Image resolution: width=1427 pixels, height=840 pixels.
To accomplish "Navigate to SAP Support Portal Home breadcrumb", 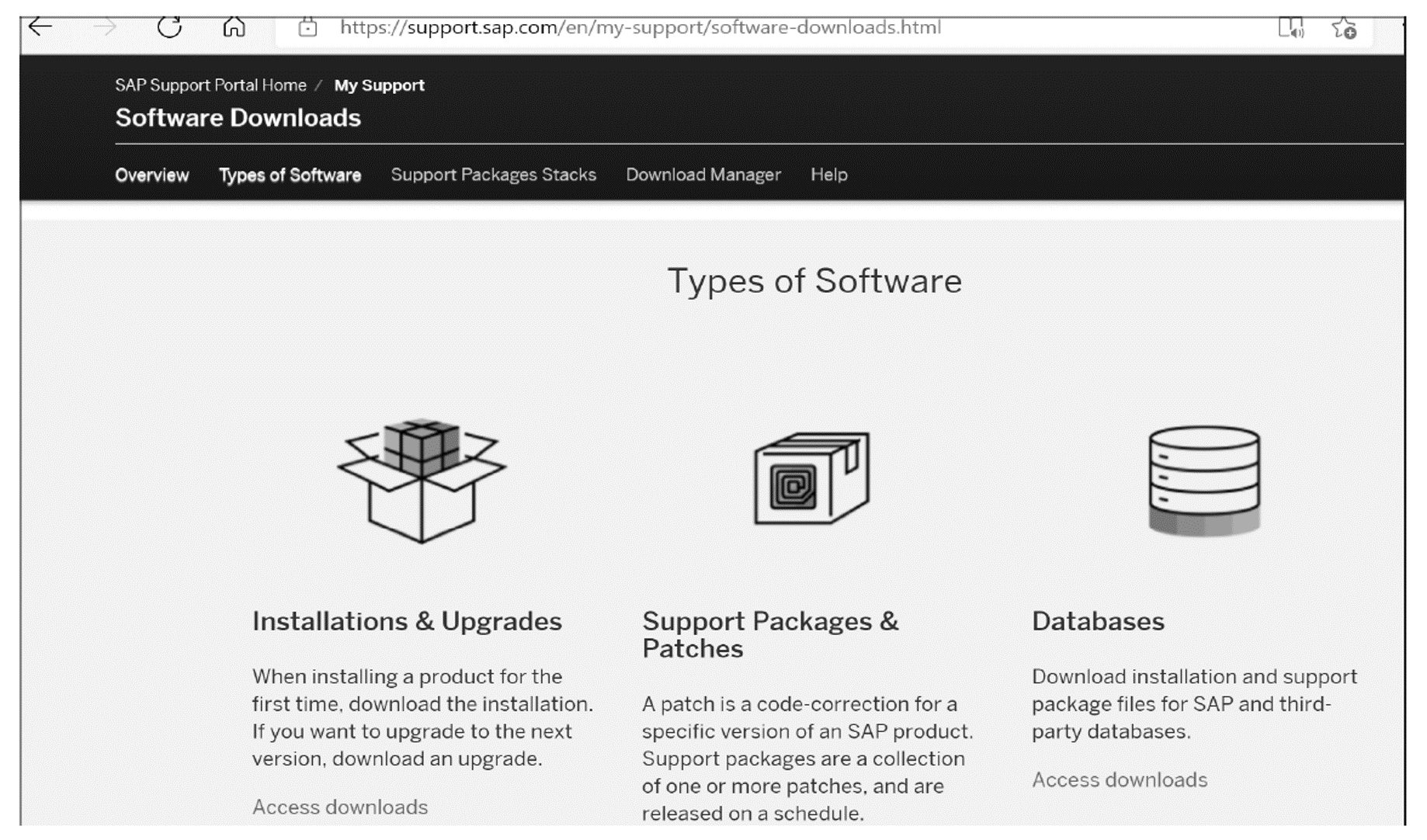I will [210, 85].
